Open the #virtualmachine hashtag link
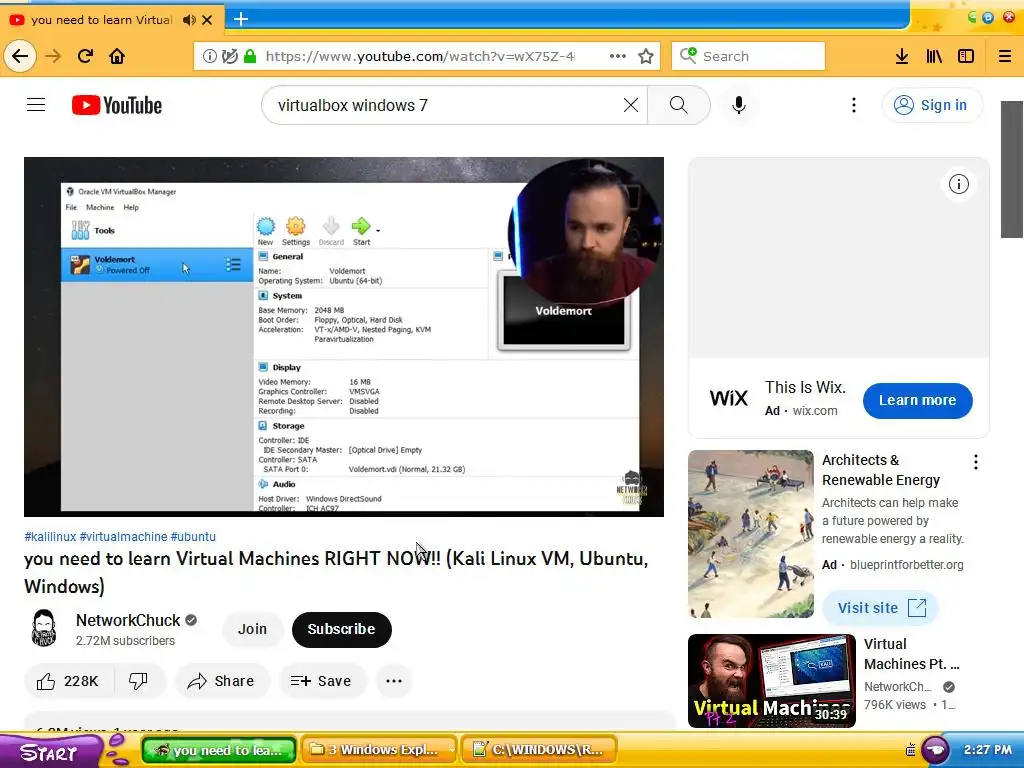The height and width of the screenshot is (768, 1024). tap(123, 537)
